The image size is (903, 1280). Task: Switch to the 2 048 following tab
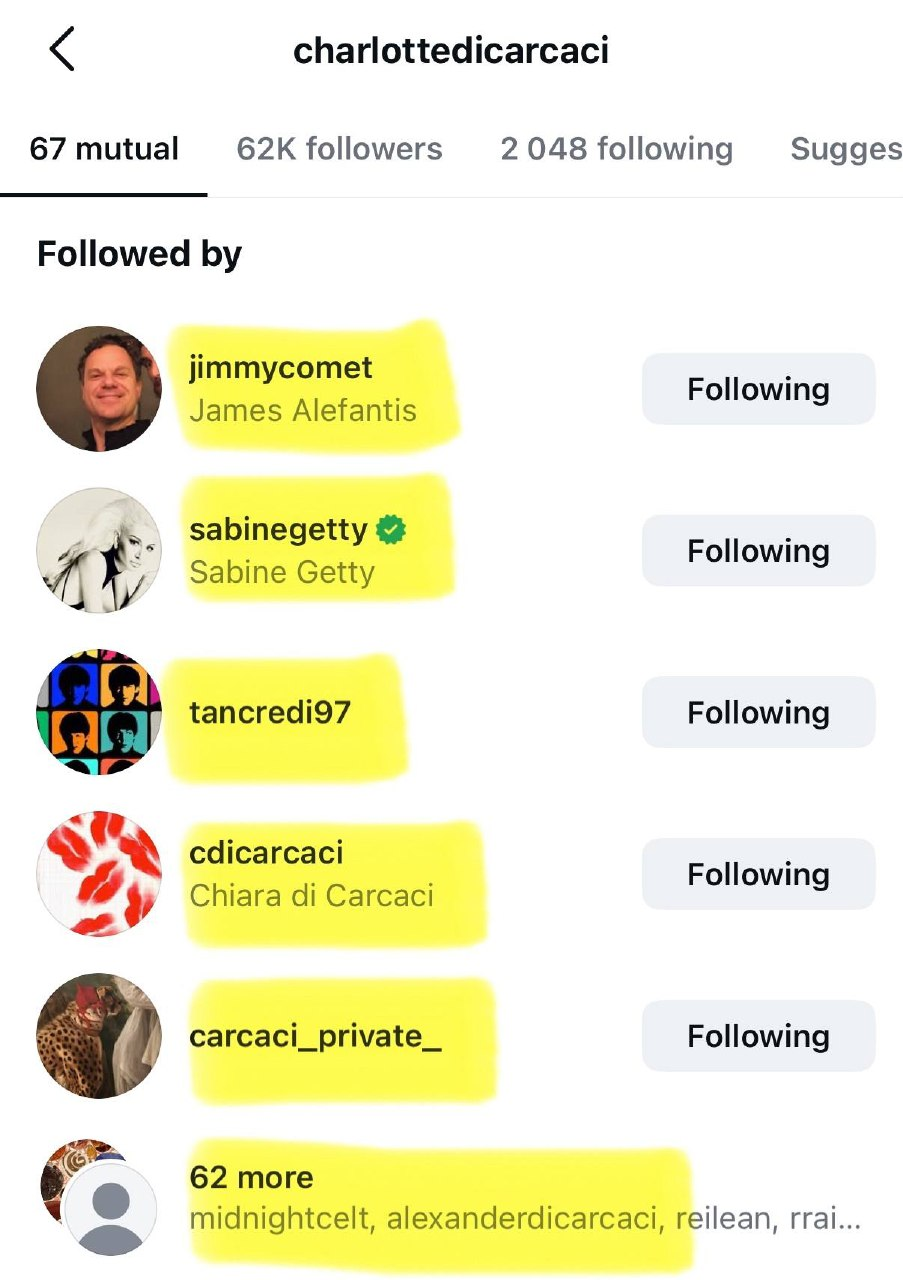coord(616,149)
